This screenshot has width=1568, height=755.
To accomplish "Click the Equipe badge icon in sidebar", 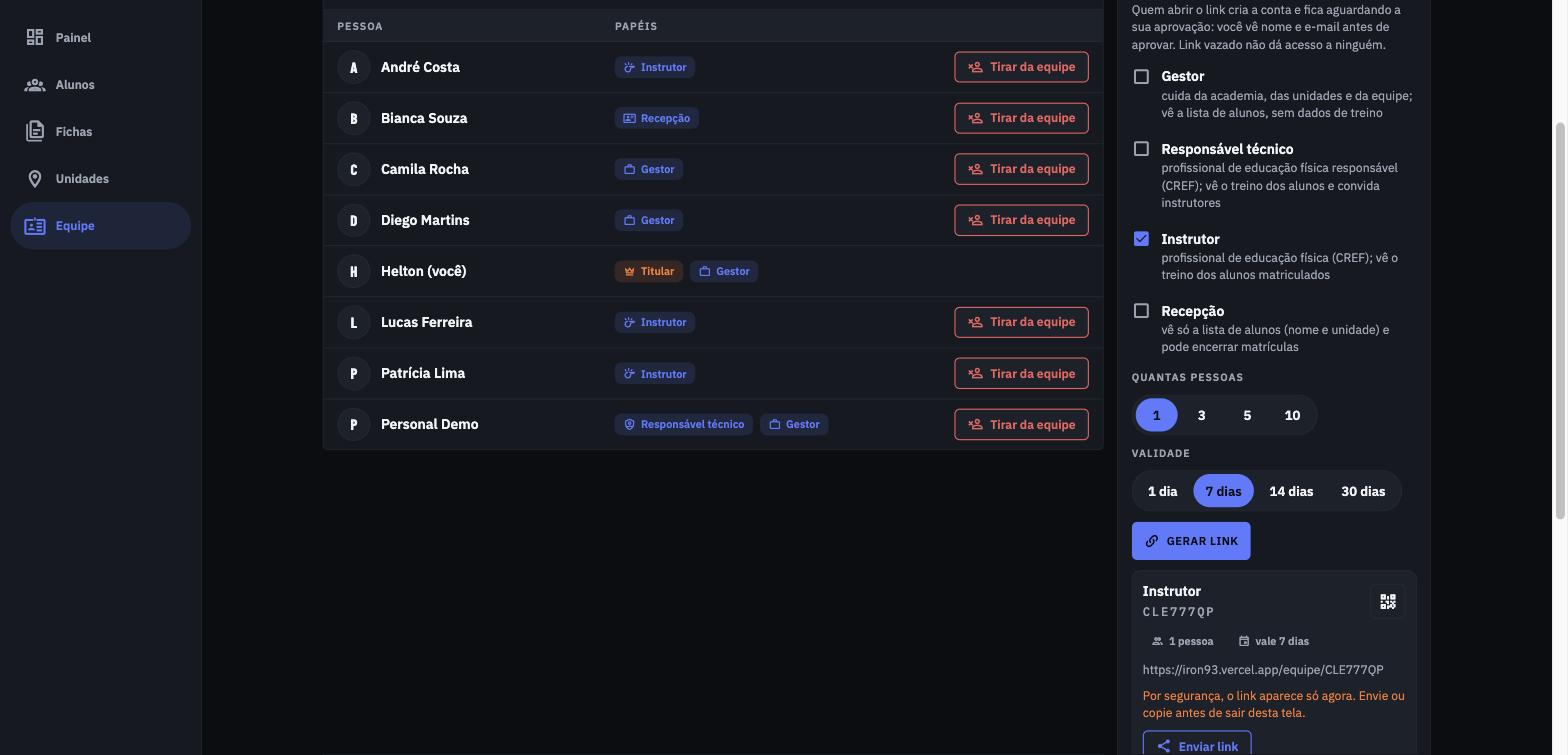I will click(35, 226).
